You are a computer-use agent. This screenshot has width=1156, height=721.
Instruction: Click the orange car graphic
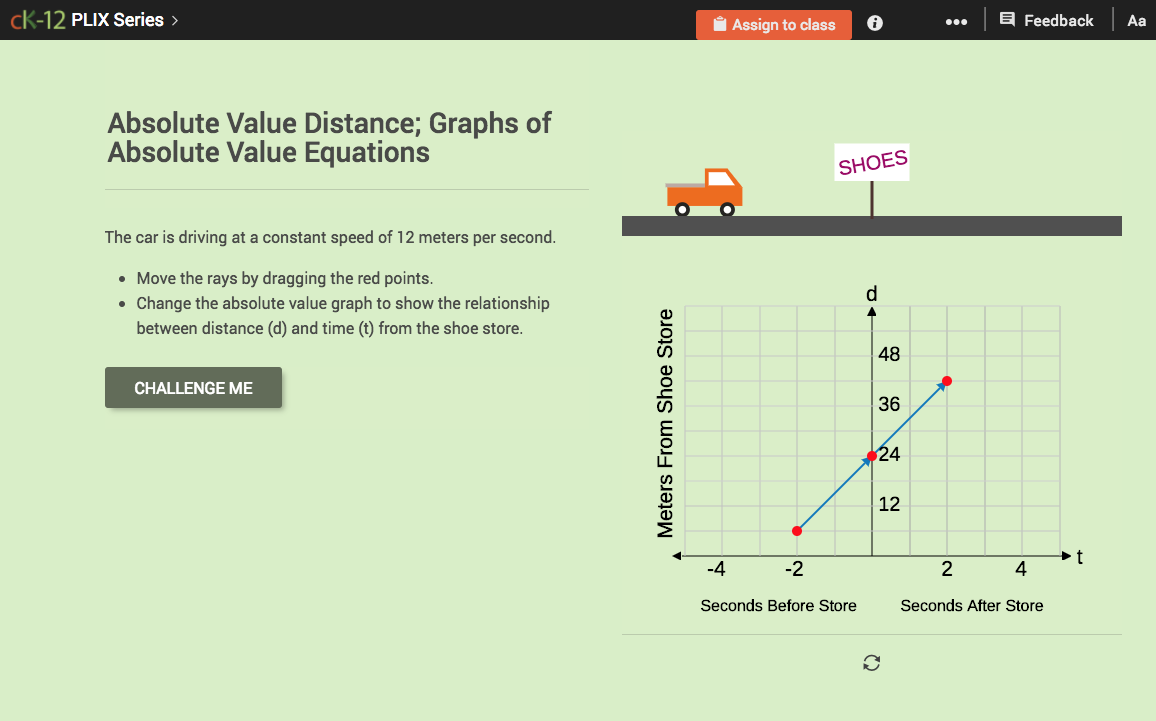[703, 193]
